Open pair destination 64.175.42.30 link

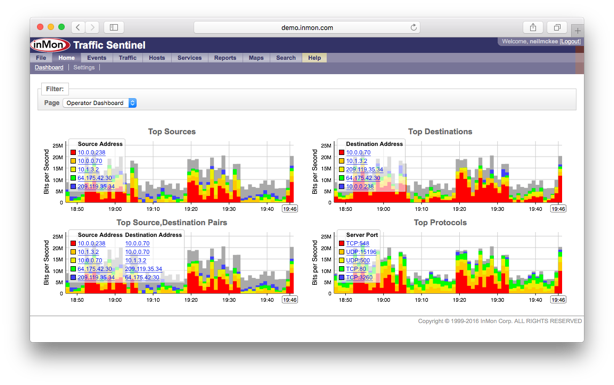click(x=142, y=277)
